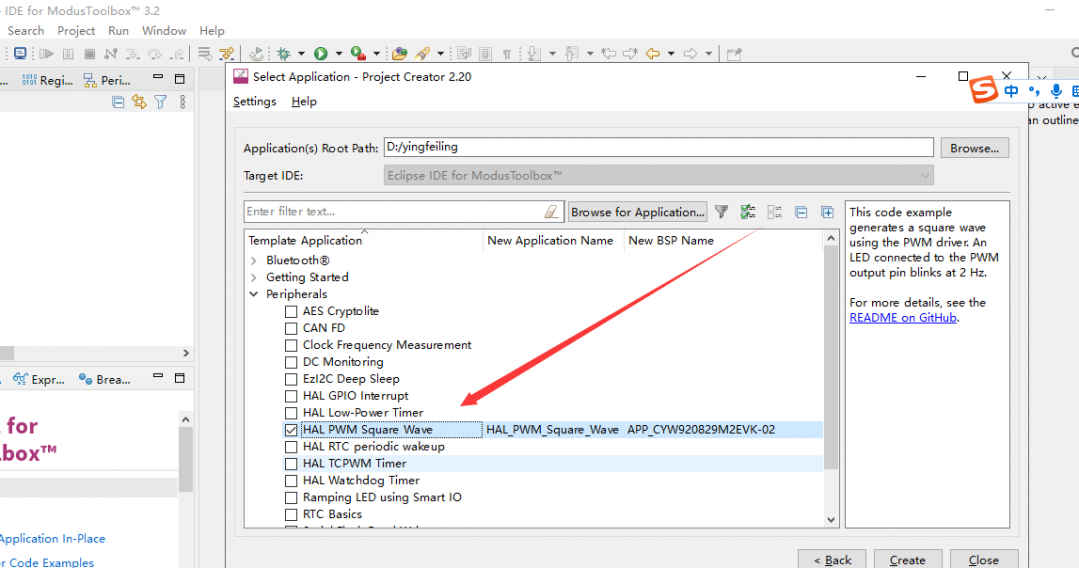Switch to the Registers tab
The height and width of the screenshot is (568, 1079).
47,81
